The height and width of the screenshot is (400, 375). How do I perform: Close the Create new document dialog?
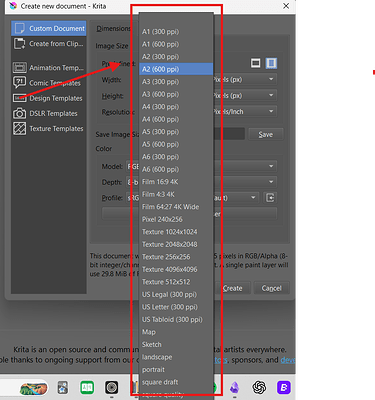click(x=286, y=6)
